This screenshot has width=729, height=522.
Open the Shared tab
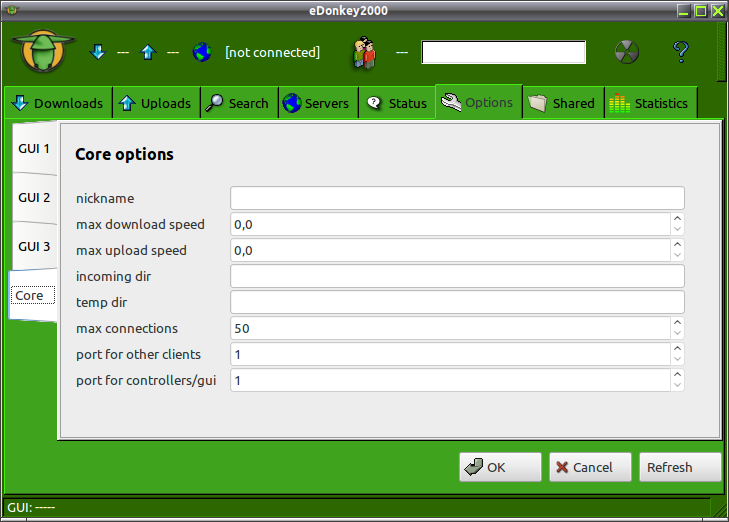coord(563,103)
